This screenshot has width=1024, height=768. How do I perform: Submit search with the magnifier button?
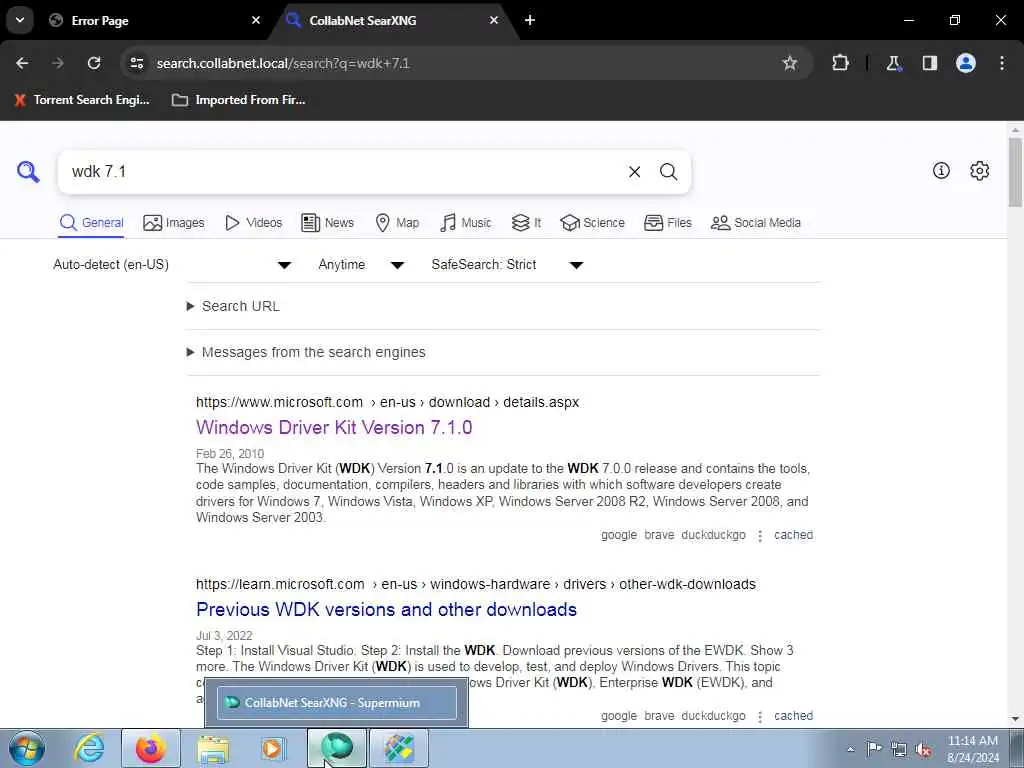[x=668, y=172]
